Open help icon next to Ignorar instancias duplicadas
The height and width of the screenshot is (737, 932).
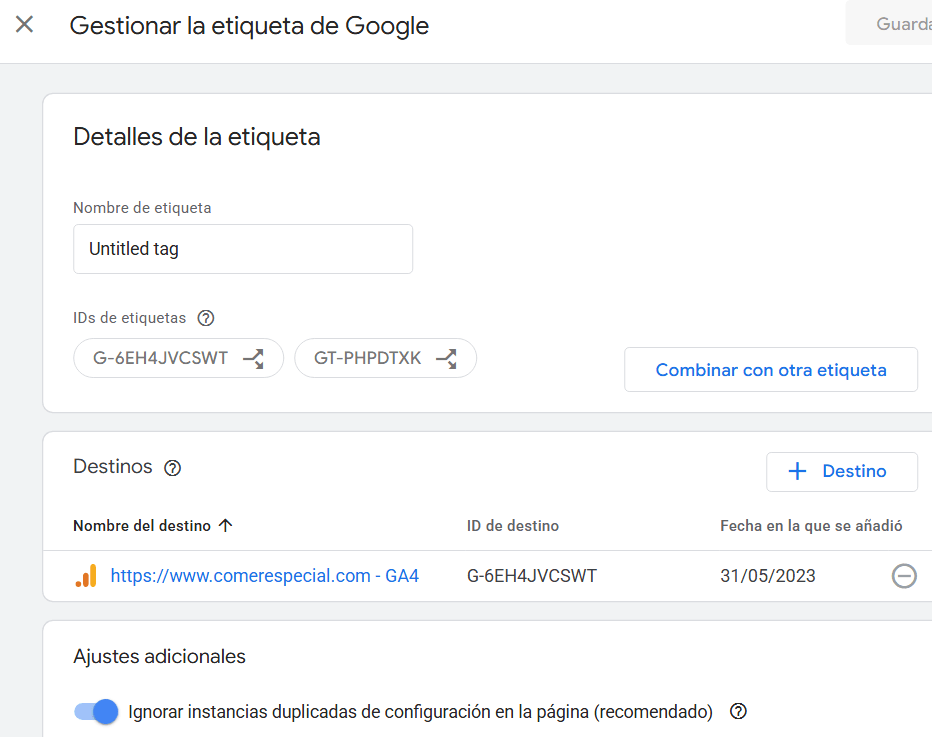[738, 711]
